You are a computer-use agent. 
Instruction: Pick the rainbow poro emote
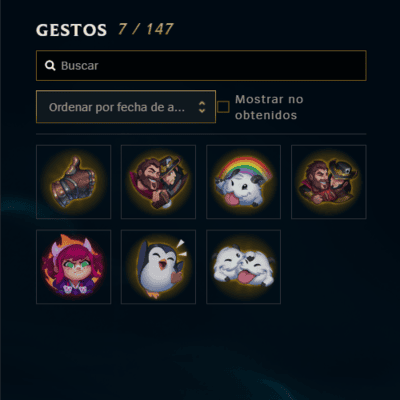click(x=243, y=182)
